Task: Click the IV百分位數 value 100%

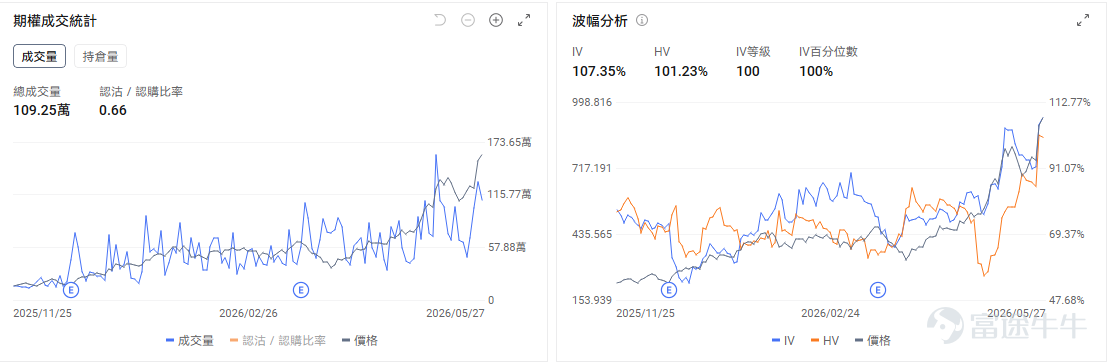Action: (x=816, y=71)
